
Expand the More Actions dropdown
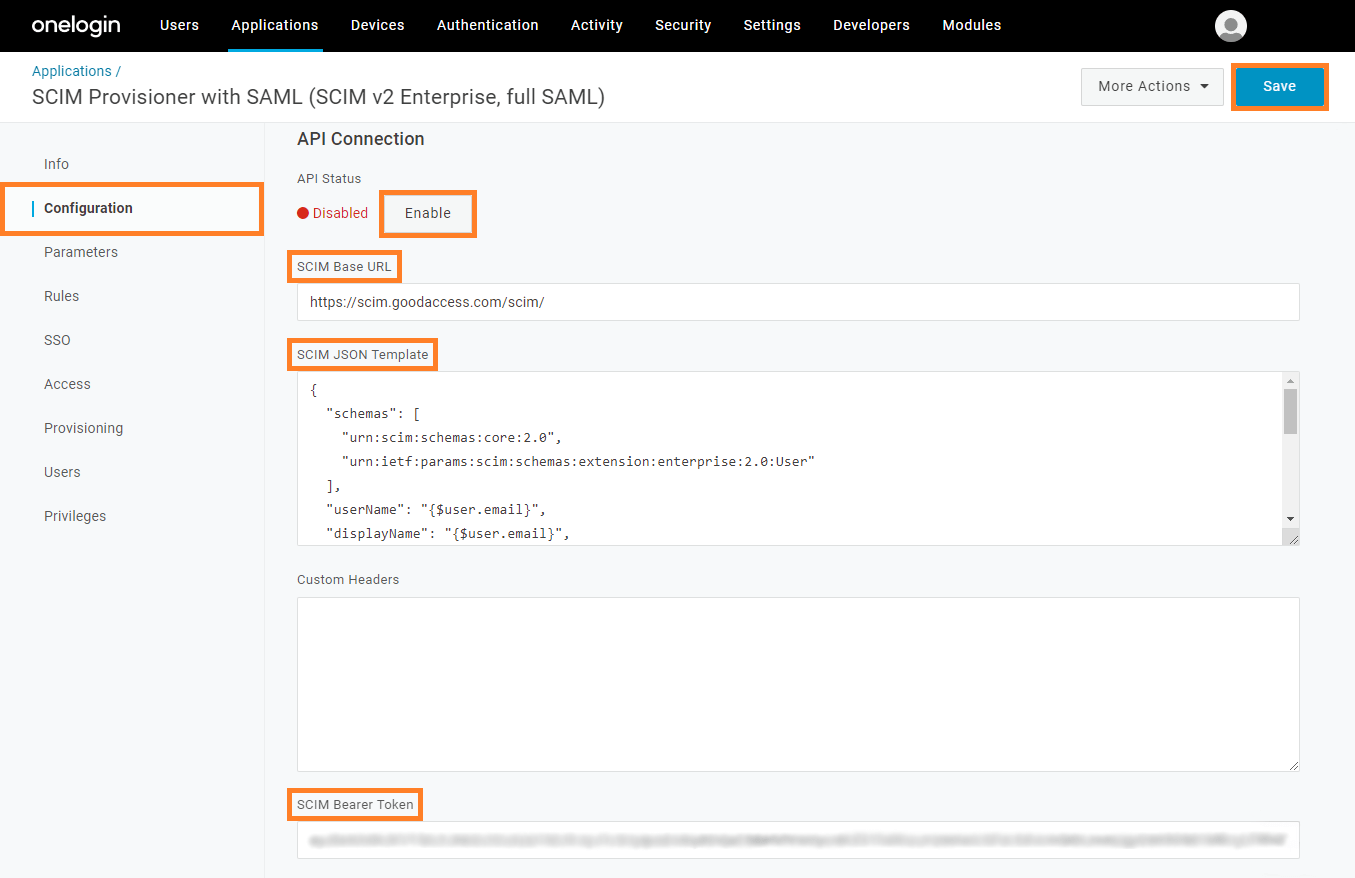point(1153,86)
